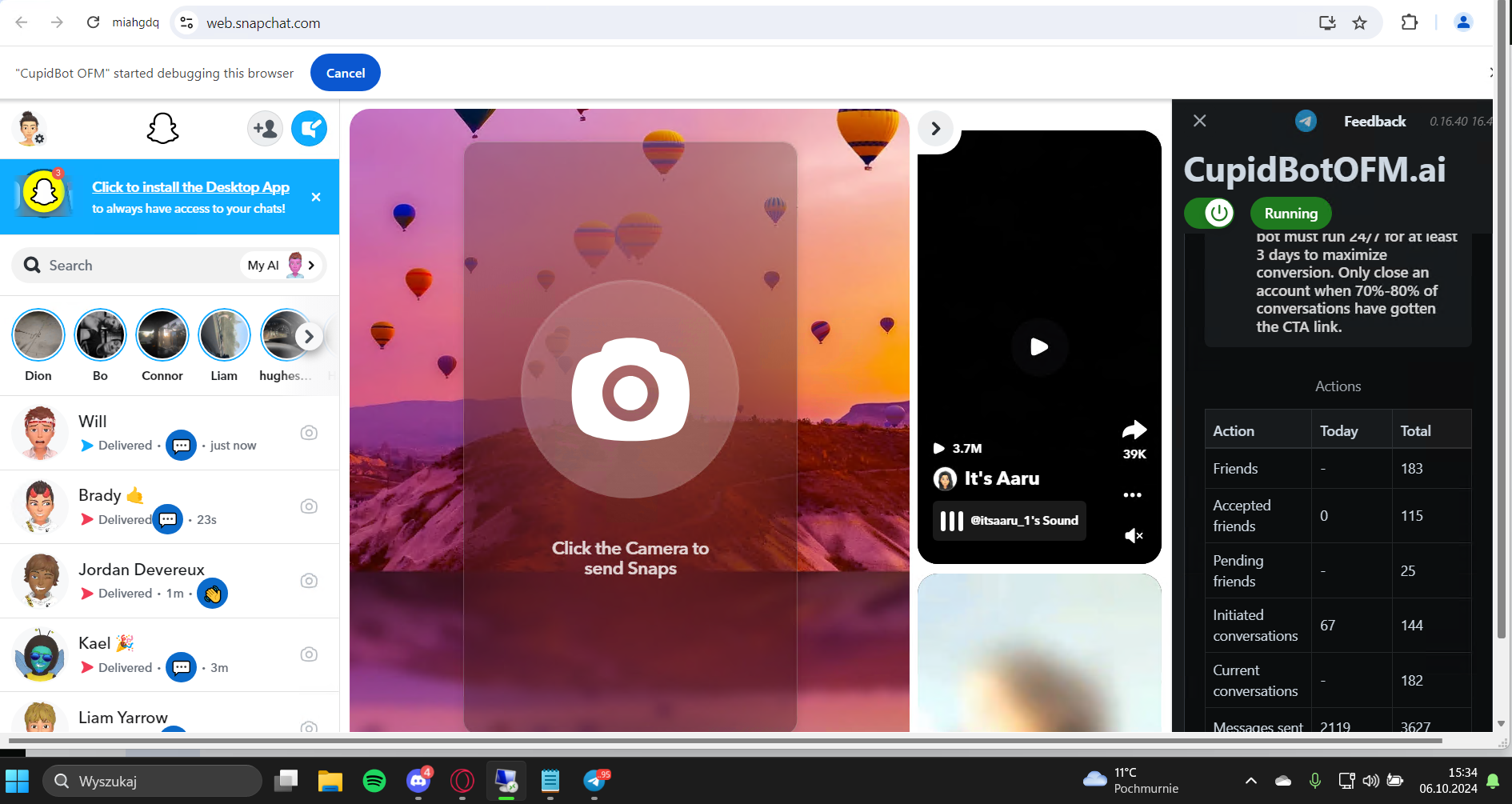Click the install Desktop App link

(190, 187)
